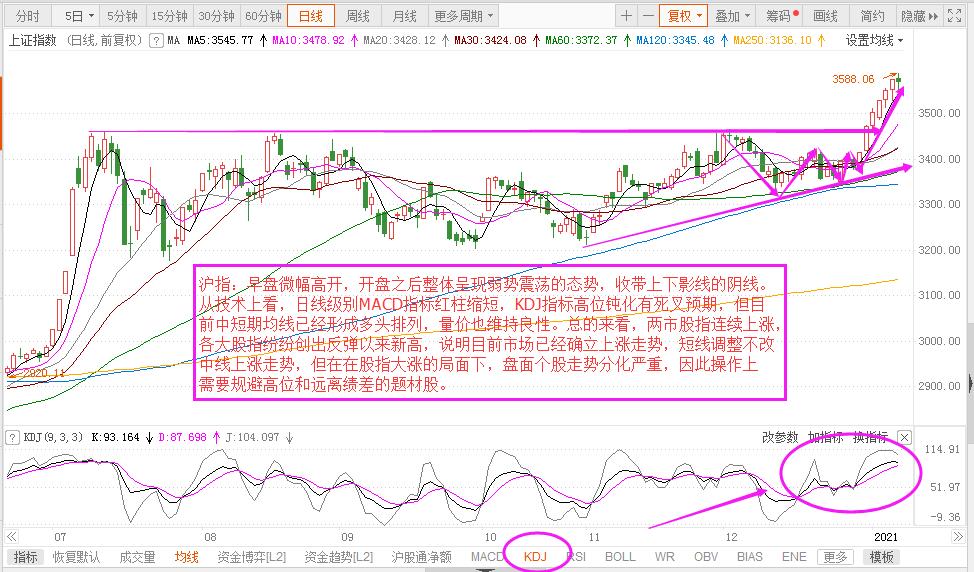Viewport: 974px width, 572px height.
Task: Open the 设置均线 settings dropdown
Action: [874, 40]
